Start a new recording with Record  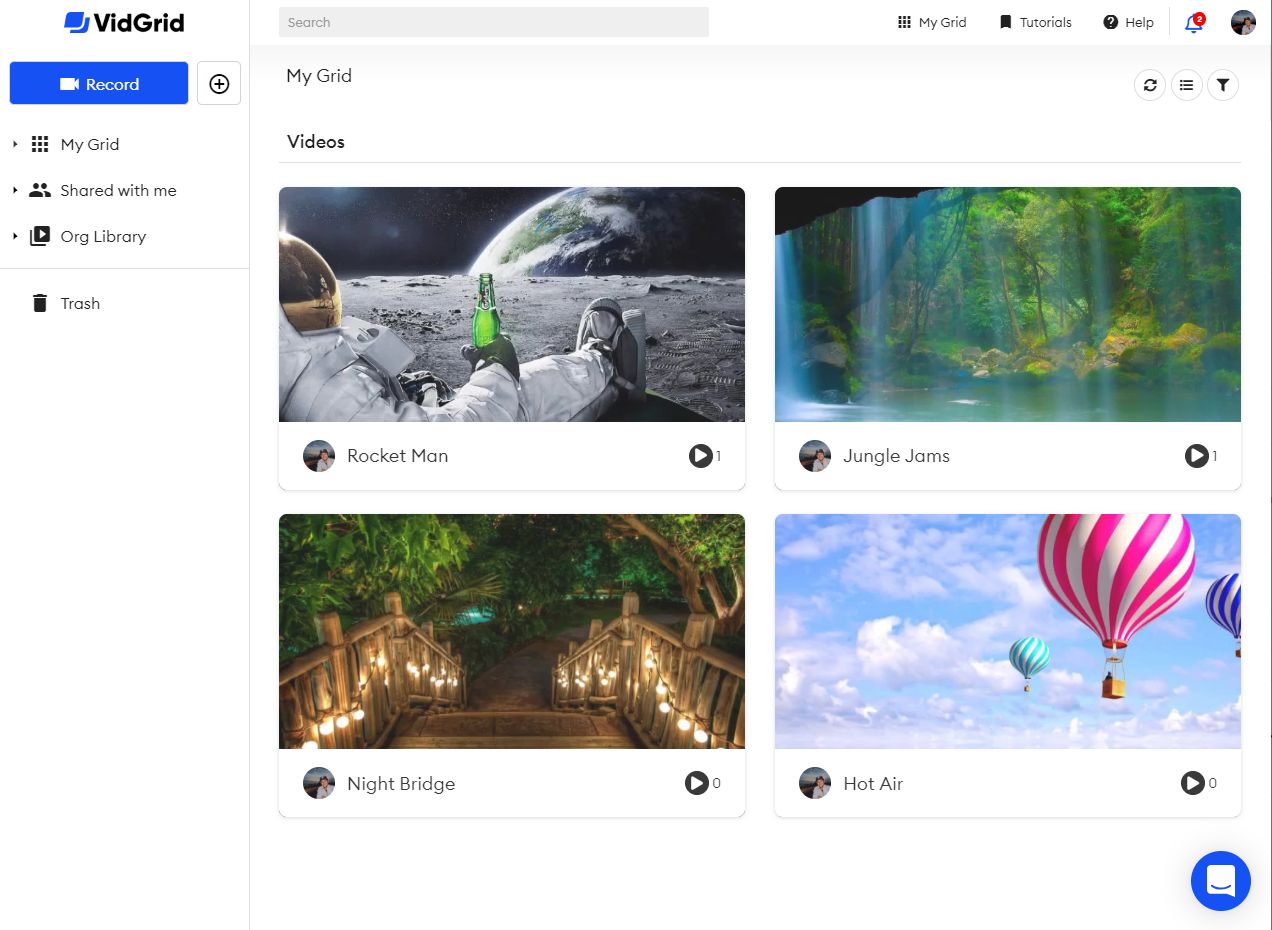pos(99,83)
